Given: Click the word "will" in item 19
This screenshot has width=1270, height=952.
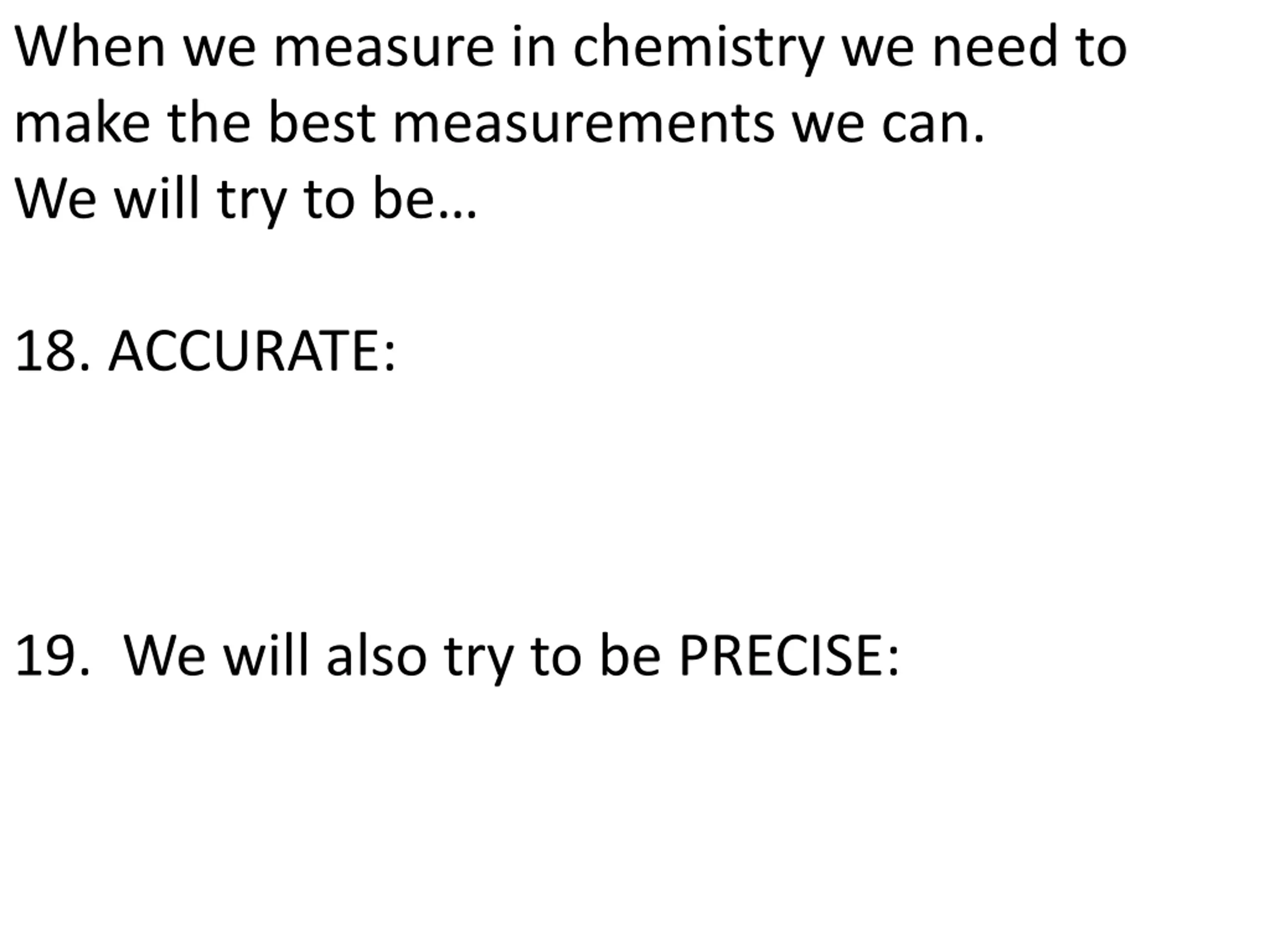Looking at the screenshot, I should pyautogui.click(x=266, y=656).
